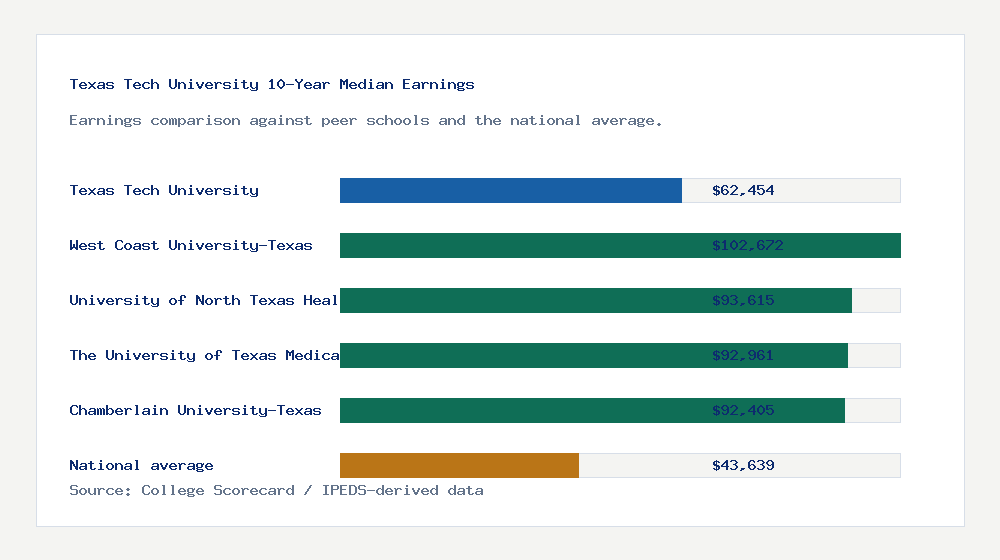Click the '$62,454' value
The width and height of the screenshot is (1000, 560).
[743, 190]
